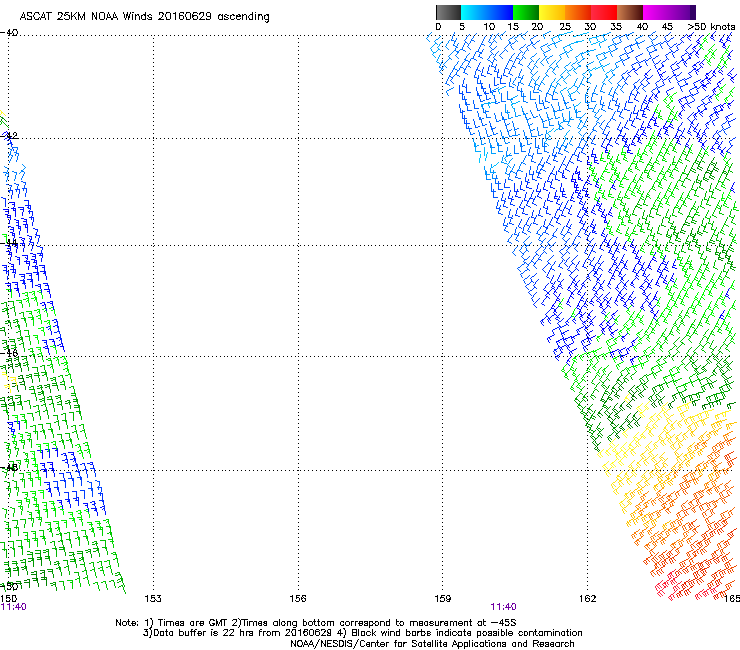Image resolution: width=740 pixels, height=650 pixels.
Task: Select the blue 10-15 knots legend swatch
Action: (500, 12)
